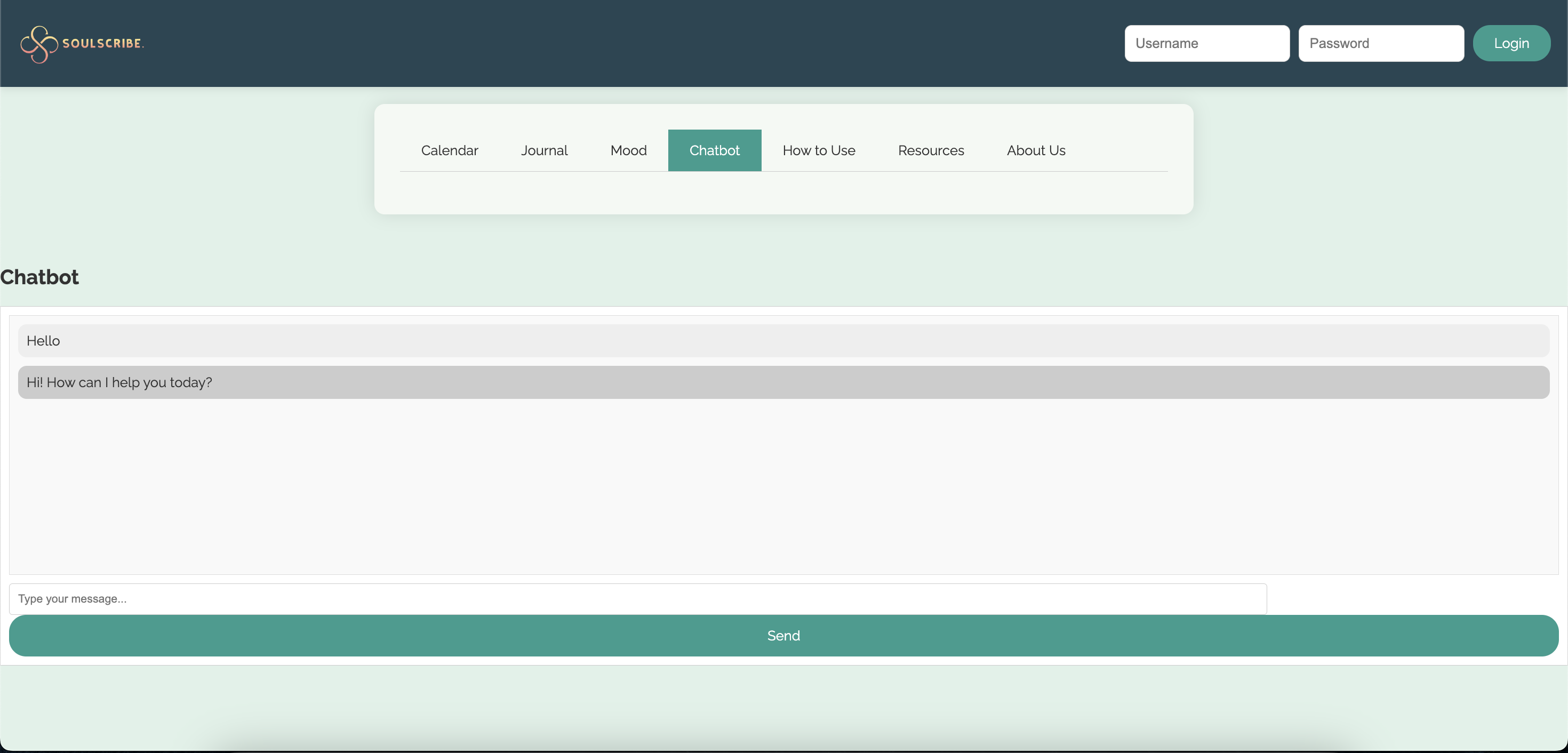Click the 'How can I help you today?' reply

click(129, 382)
